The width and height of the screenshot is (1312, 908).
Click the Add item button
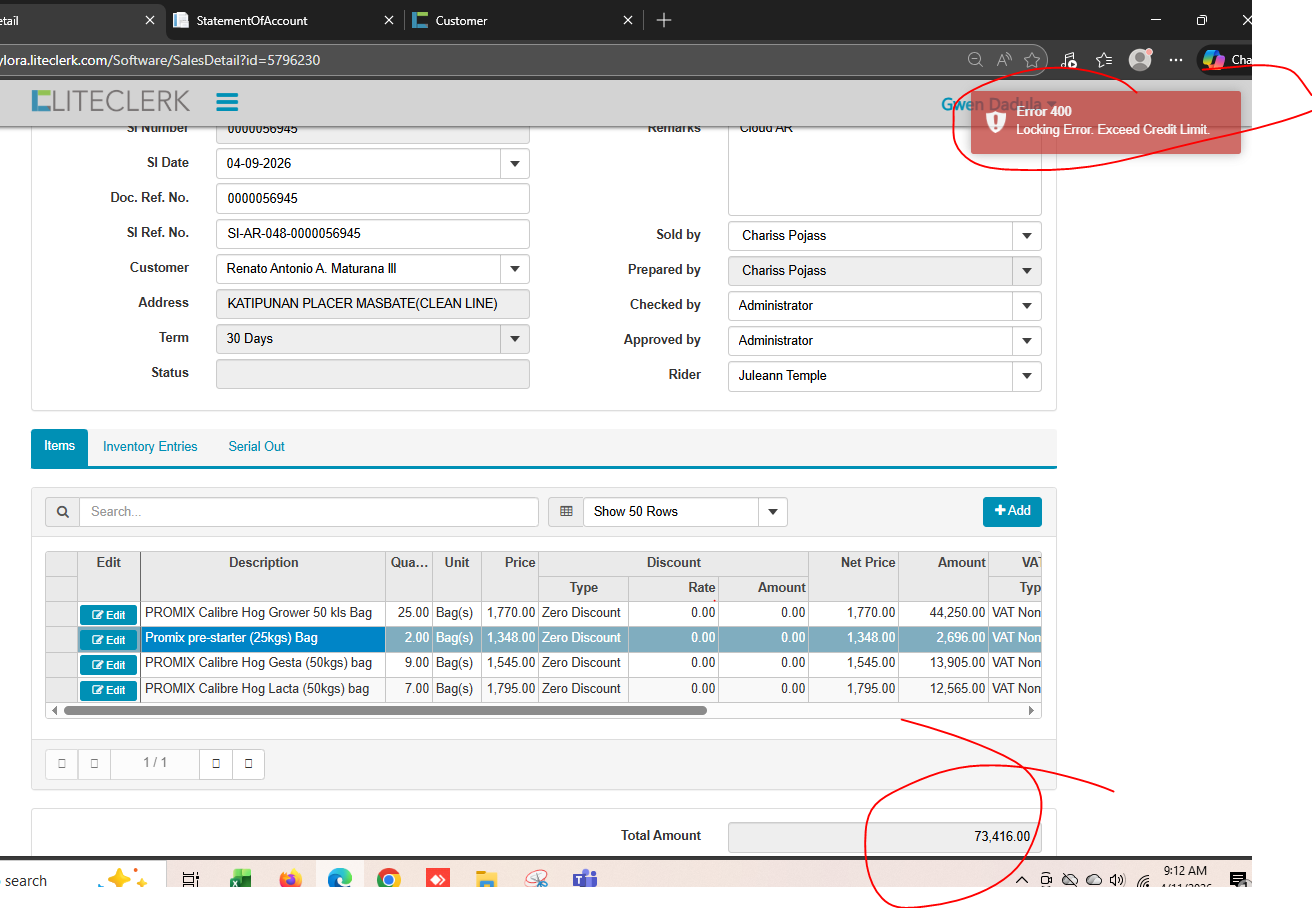pyautogui.click(x=1012, y=511)
